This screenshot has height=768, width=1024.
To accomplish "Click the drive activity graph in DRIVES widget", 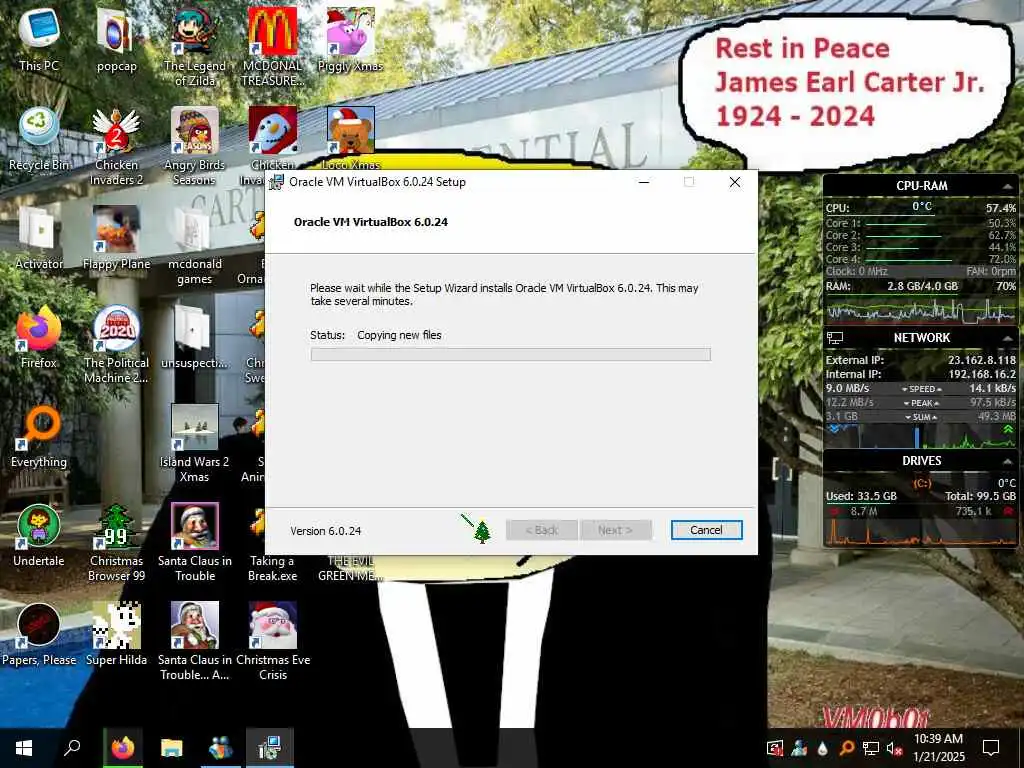I will pos(920,532).
